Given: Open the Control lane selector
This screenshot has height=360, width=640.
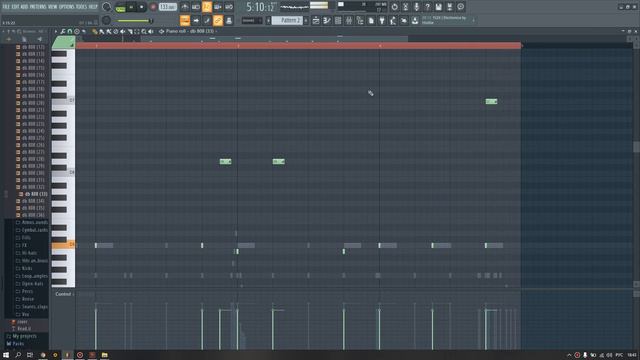Looking at the screenshot, I should (64, 294).
